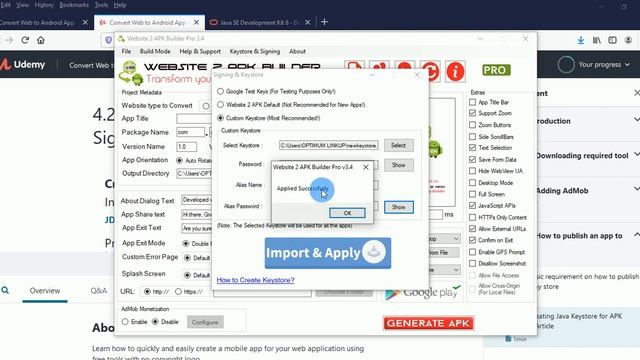Expand the Downloading required tool section
The height and width of the screenshot is (360, 640).
coord(636,155)
